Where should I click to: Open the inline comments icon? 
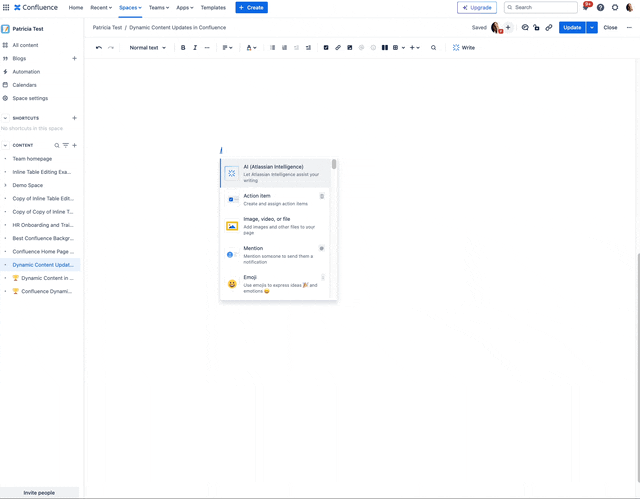pyautogui.click(x=525, y=27)
